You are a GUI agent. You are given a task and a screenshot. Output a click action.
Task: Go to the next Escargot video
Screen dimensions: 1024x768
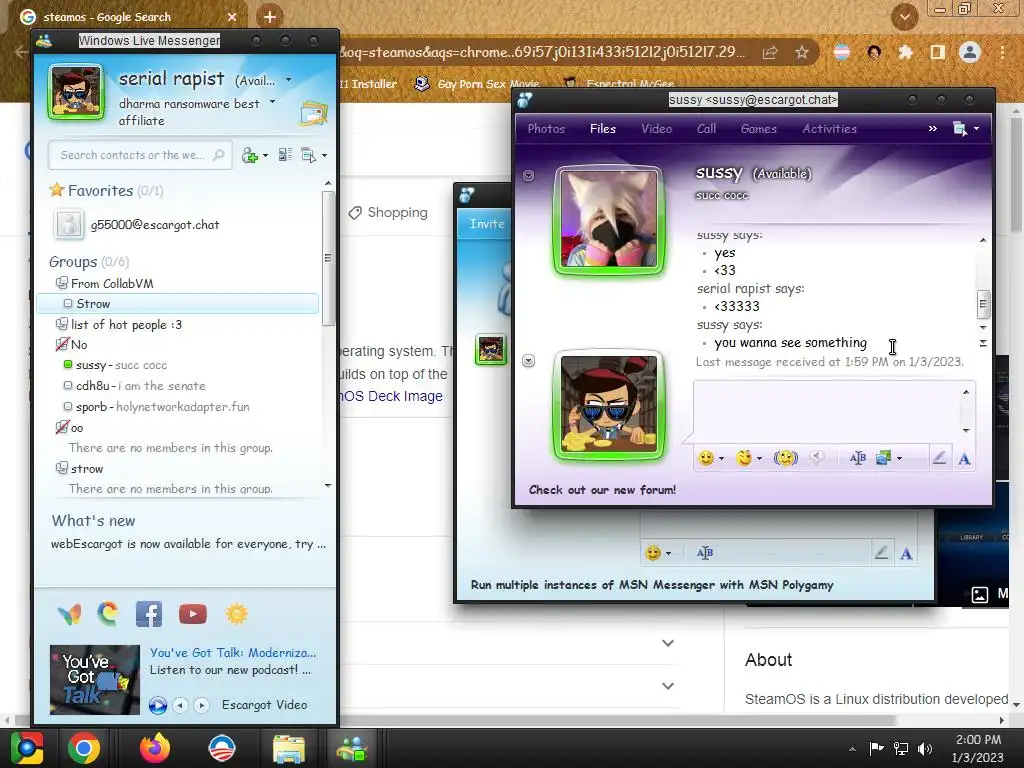point(202,705)
